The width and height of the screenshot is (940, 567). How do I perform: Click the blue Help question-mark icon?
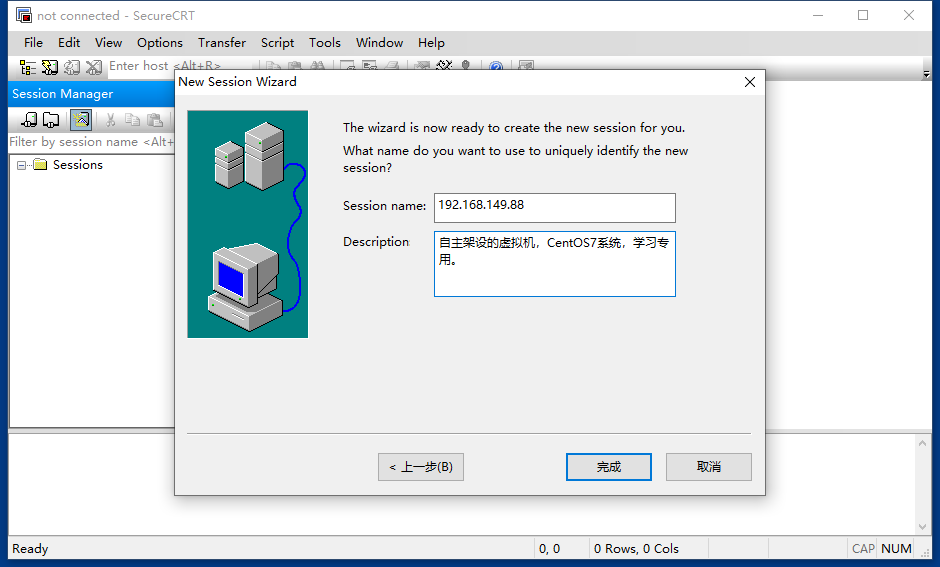coord(496,65)
